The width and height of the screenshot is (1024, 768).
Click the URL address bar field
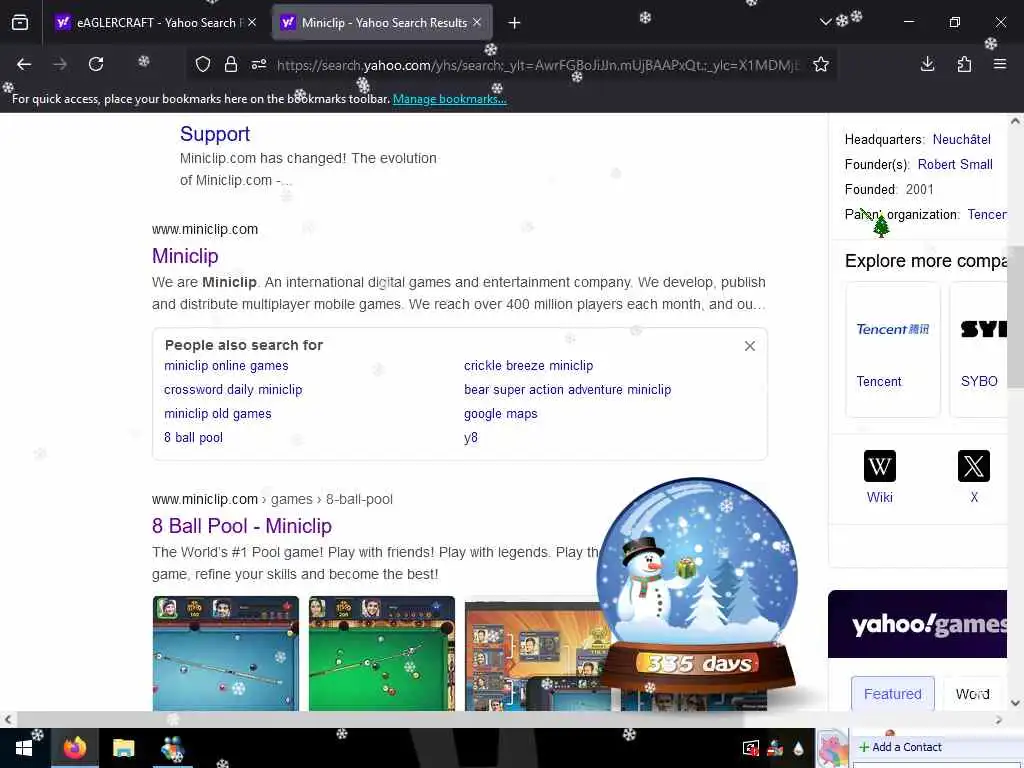click(x=536, y=65)
